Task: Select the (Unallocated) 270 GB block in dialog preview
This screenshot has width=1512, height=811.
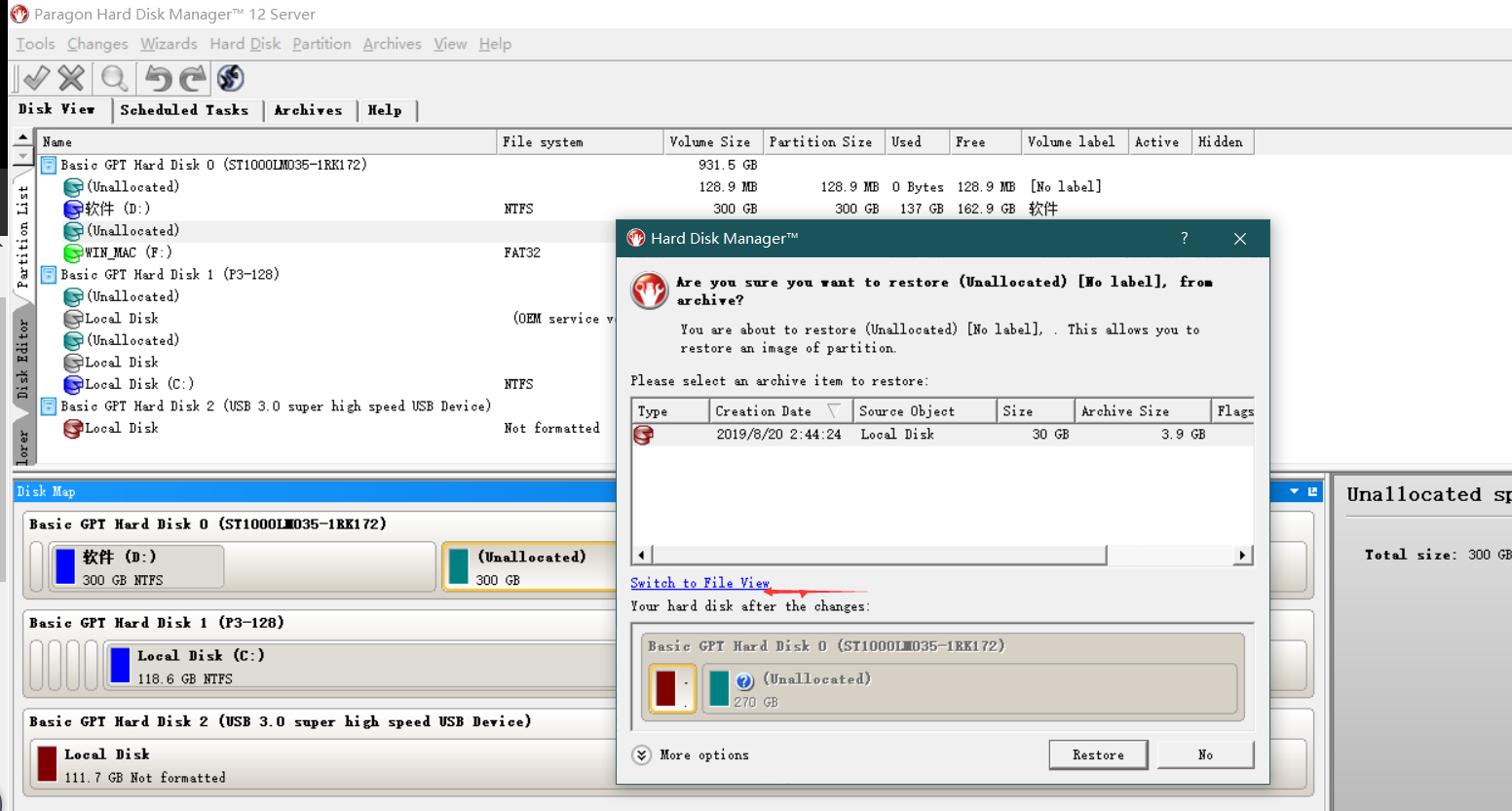Action: click(969, 688)
